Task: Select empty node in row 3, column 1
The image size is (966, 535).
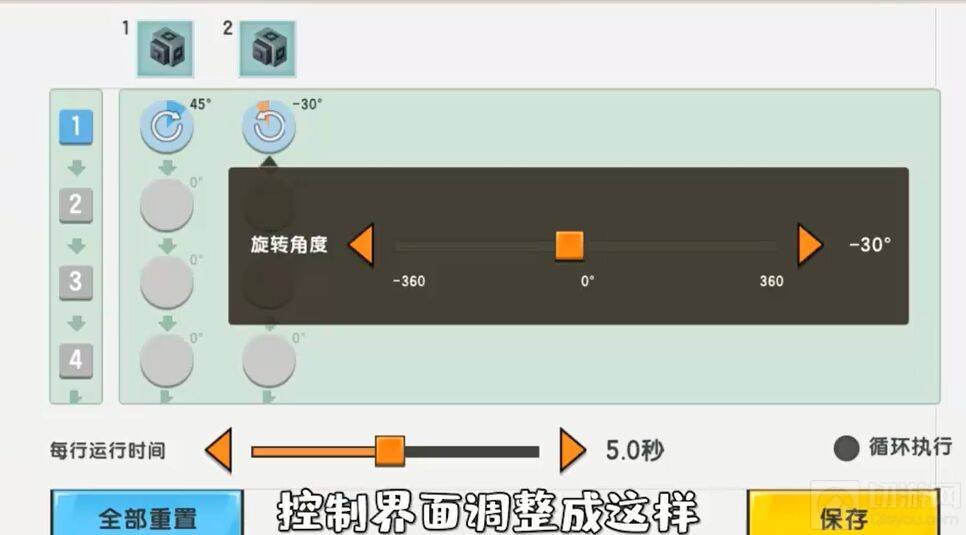Action: 166,282
